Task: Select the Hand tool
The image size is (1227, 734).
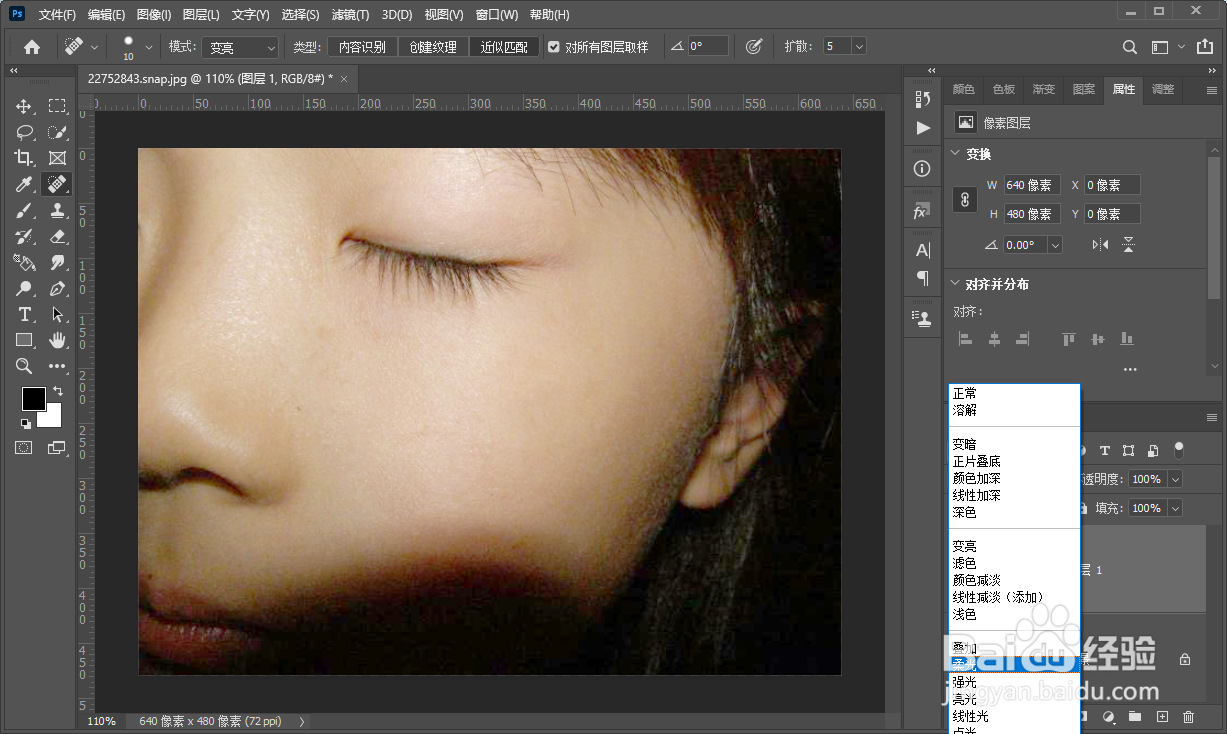Action: [x=57, y=340]
